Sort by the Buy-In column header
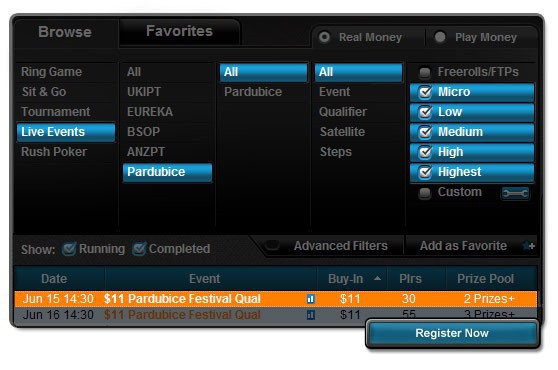This screenshot has width=558, height=370. tap(352, 279)
